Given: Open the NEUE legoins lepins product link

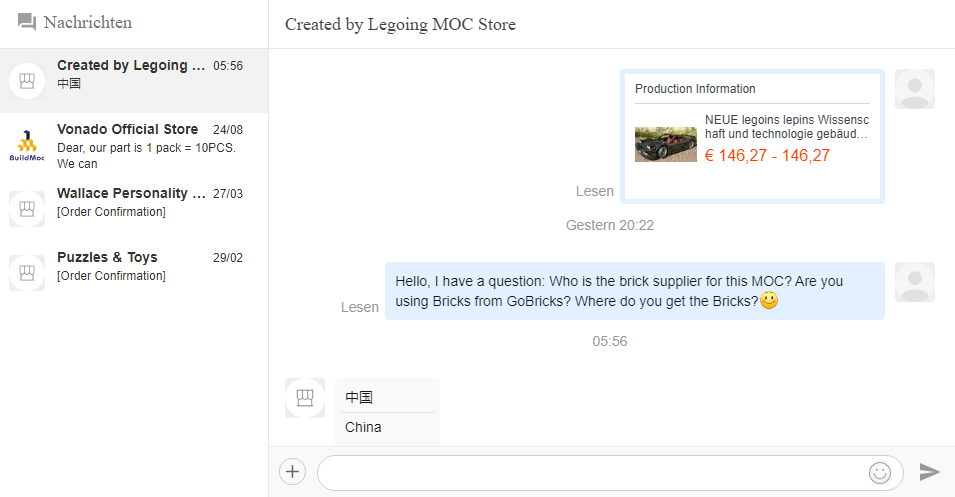Looking at the screenshot, I should click(786, 126).
